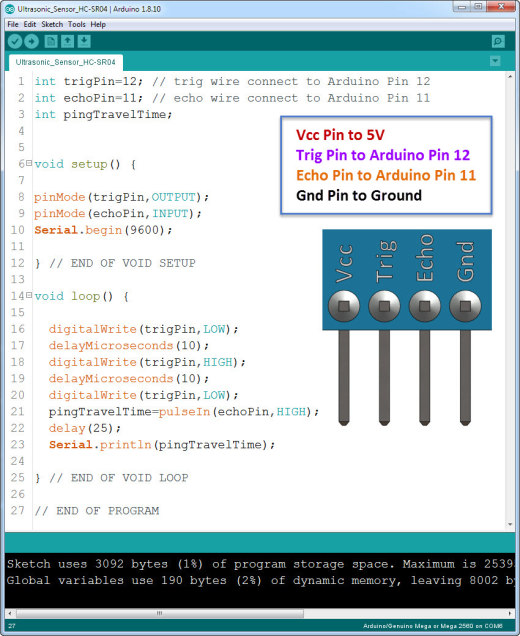Screen dimensions: 520x636
Task: Click the console horizontal scrollbar thumb
Action: click(x=159, y=613)
